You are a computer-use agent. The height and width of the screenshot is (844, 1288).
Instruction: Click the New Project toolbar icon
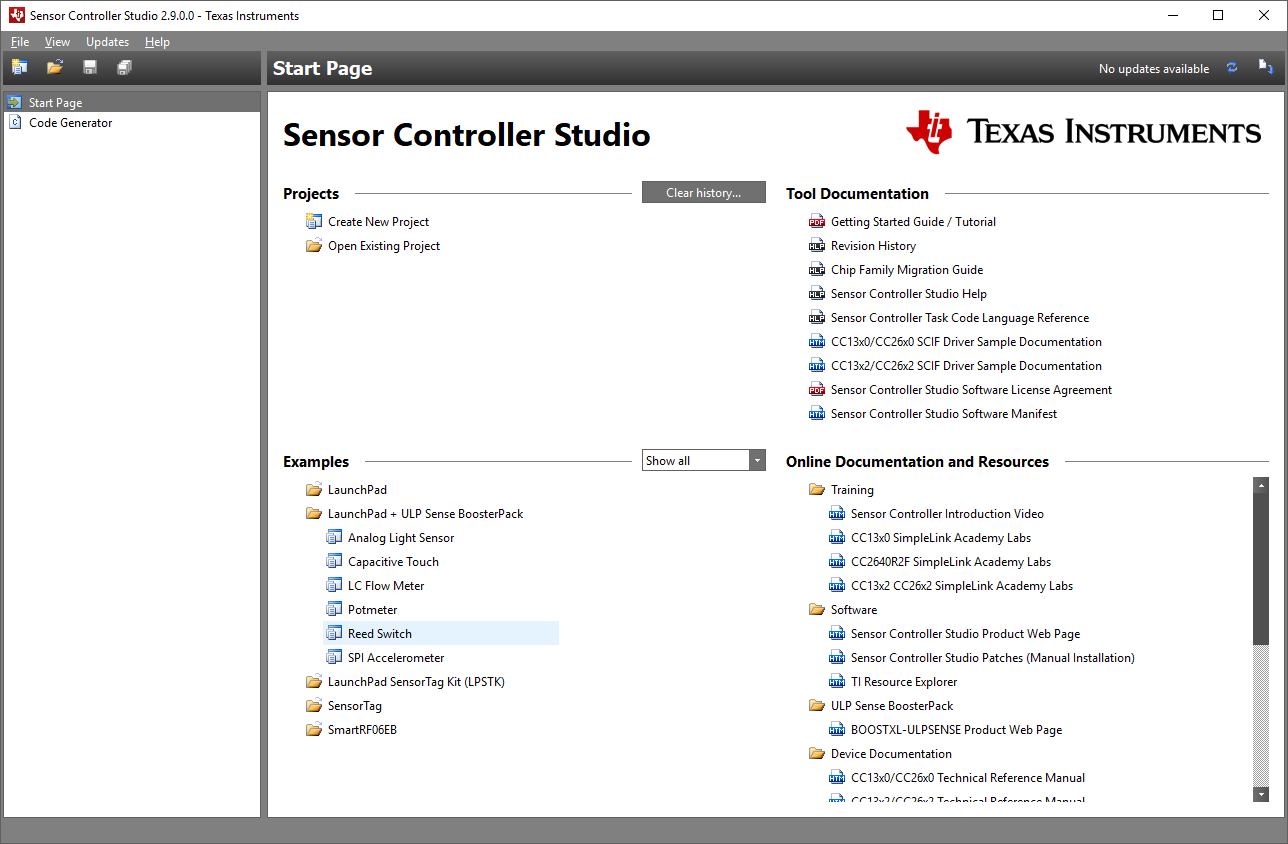[x=19, y=67]
